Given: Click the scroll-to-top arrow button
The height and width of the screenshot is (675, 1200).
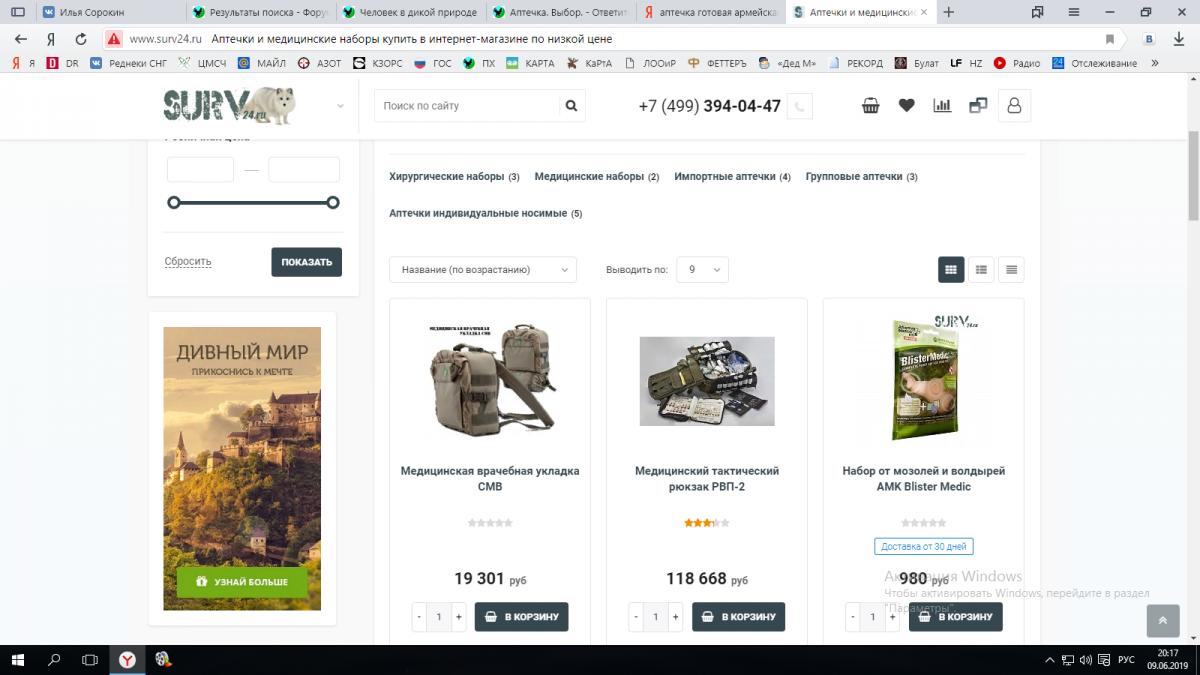Looking at the screenshot, I should click(1162, 620).
